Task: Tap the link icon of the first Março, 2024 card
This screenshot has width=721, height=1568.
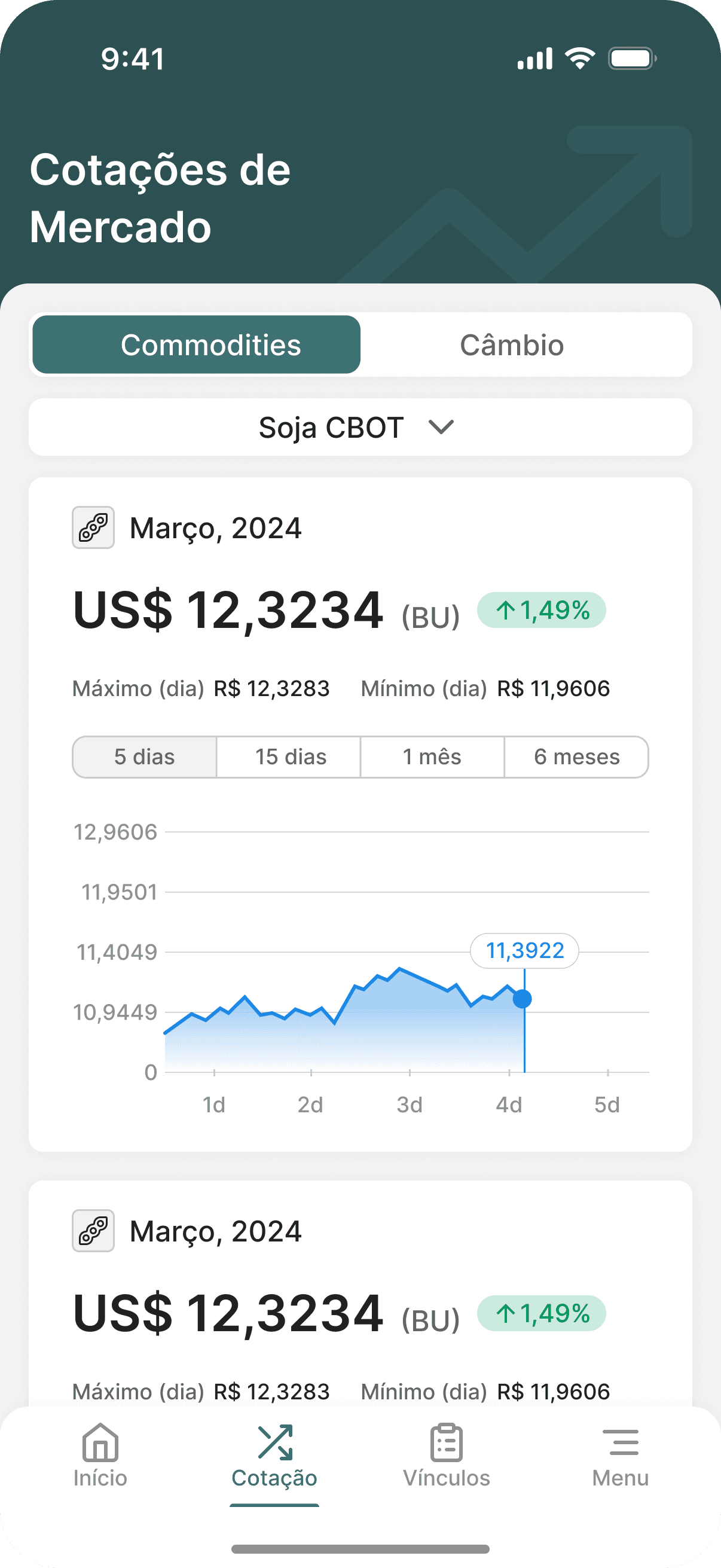Action: (x=93, y=527)
